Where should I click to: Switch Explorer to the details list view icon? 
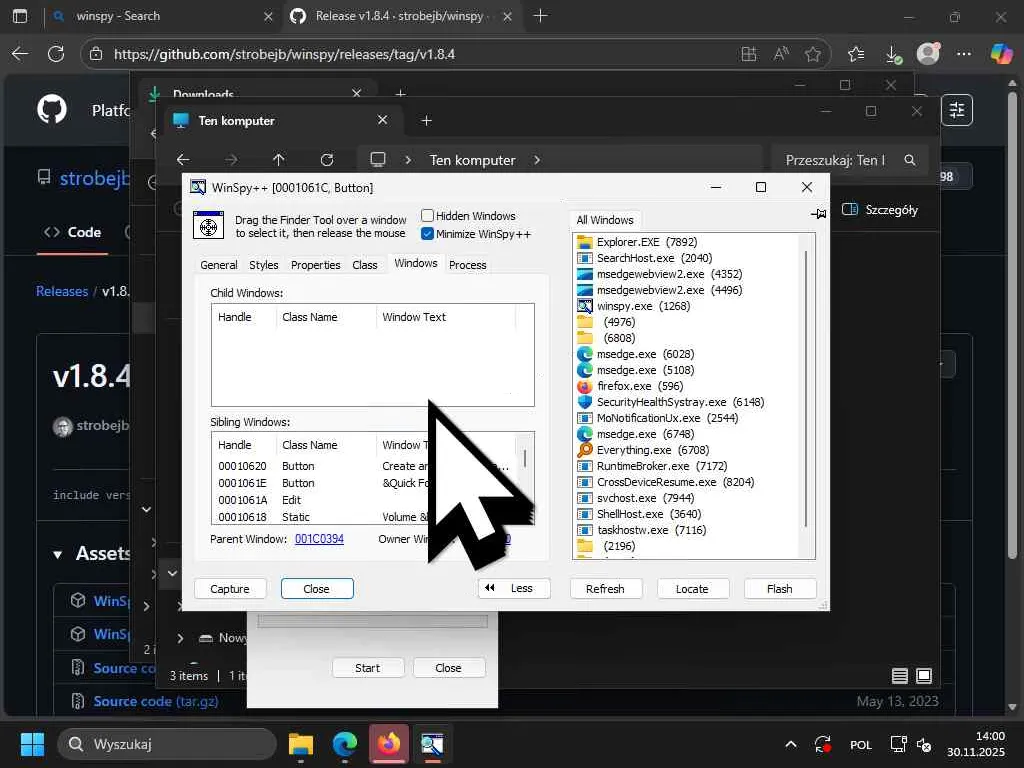(899, 676)
